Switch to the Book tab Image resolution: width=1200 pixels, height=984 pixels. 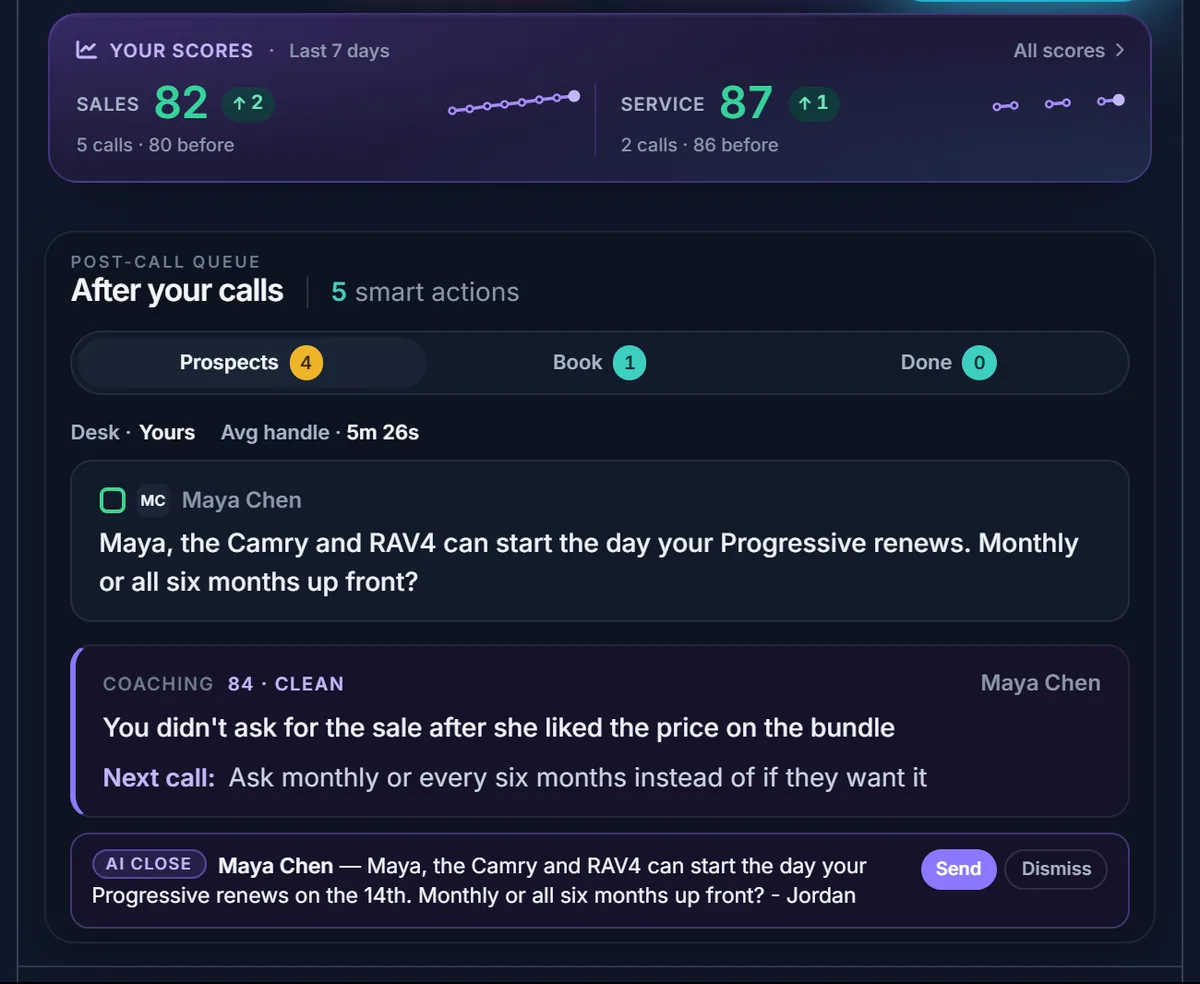(x=599, y=362)
